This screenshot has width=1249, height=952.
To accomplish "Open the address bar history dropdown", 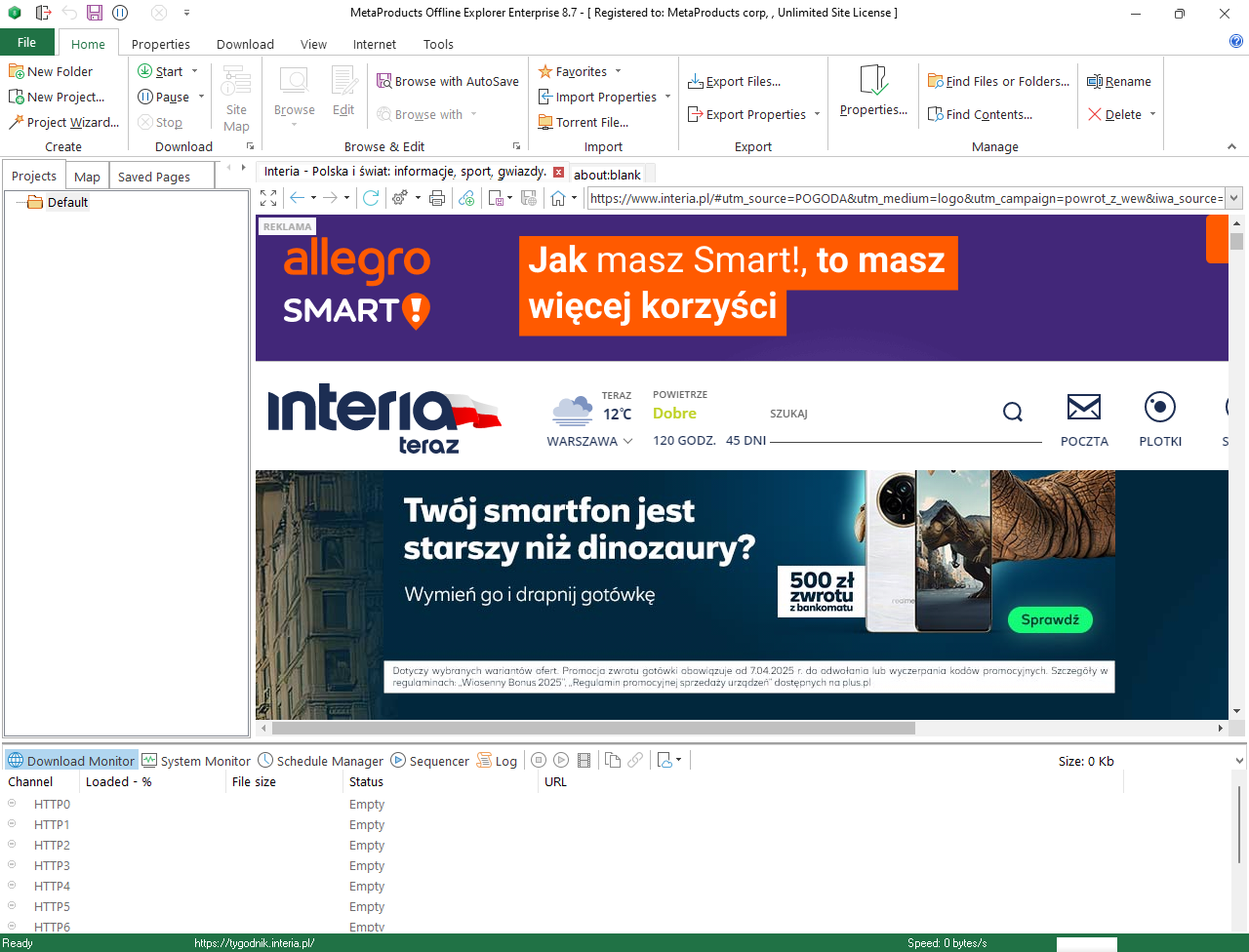I will [x=1234, y=198].
